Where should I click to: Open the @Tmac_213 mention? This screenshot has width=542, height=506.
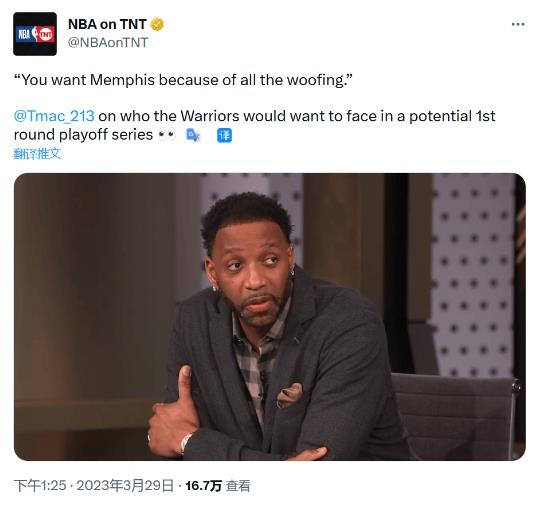pos(54,116)
